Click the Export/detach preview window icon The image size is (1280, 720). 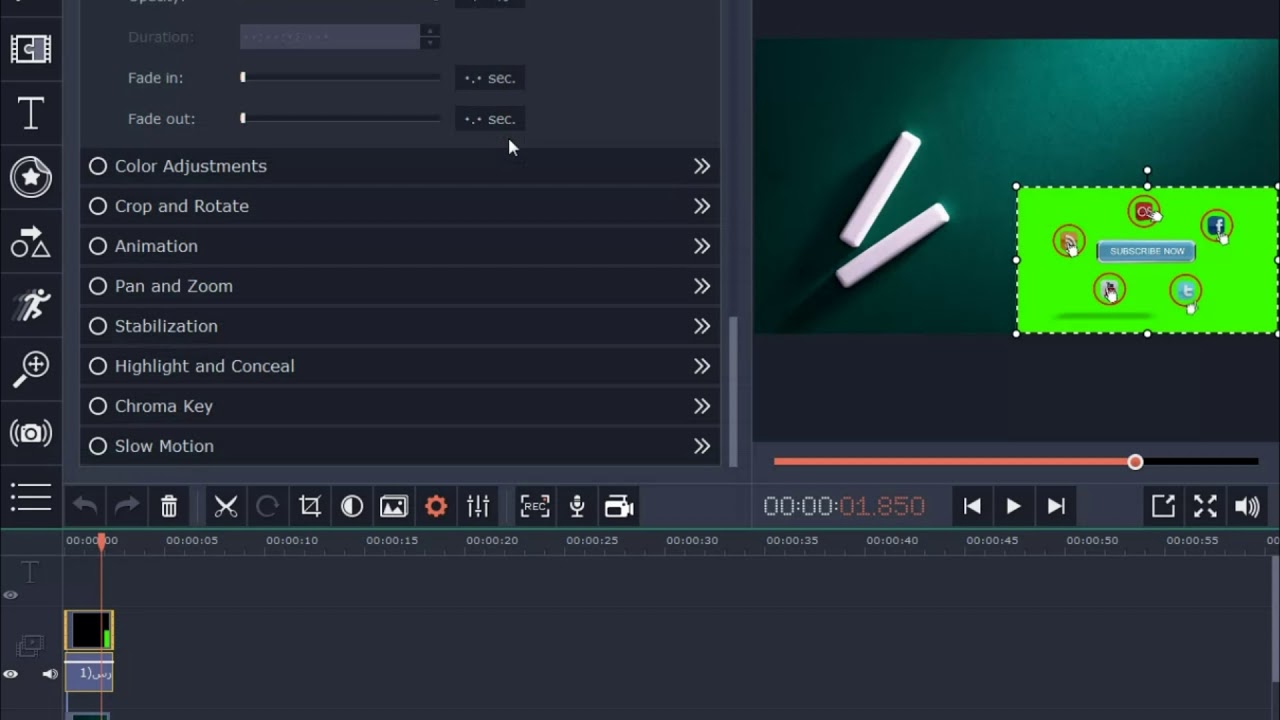(1163, 507)
